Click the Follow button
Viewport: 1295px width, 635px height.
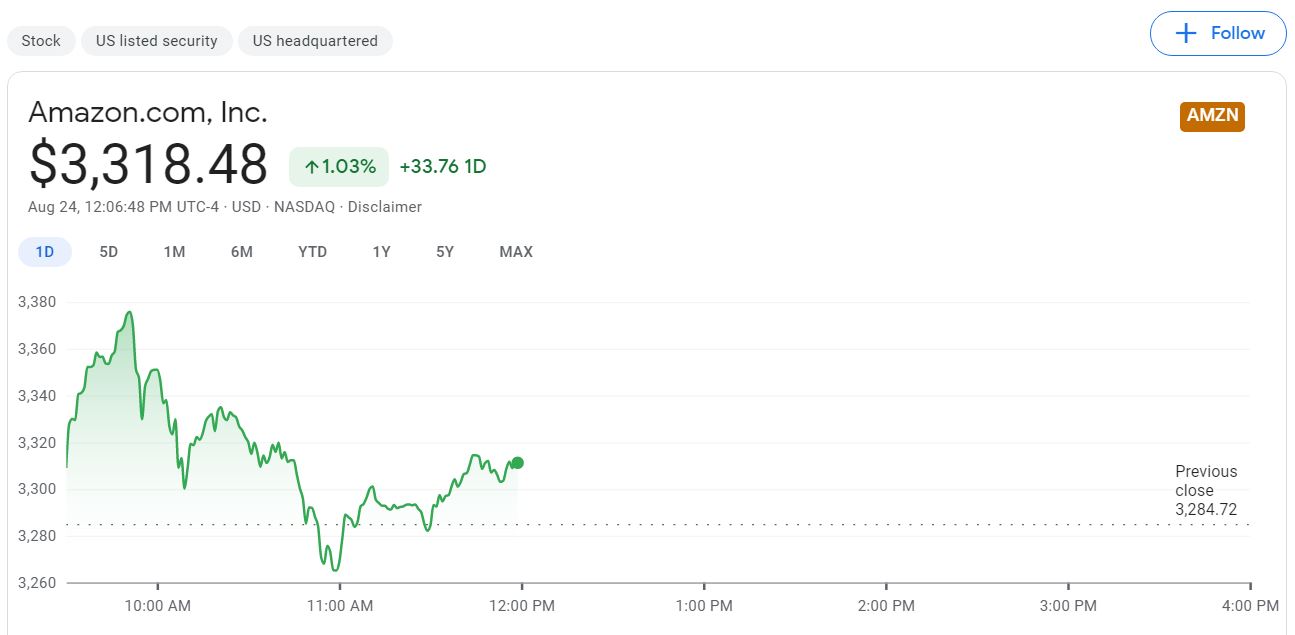point(1218,33)
